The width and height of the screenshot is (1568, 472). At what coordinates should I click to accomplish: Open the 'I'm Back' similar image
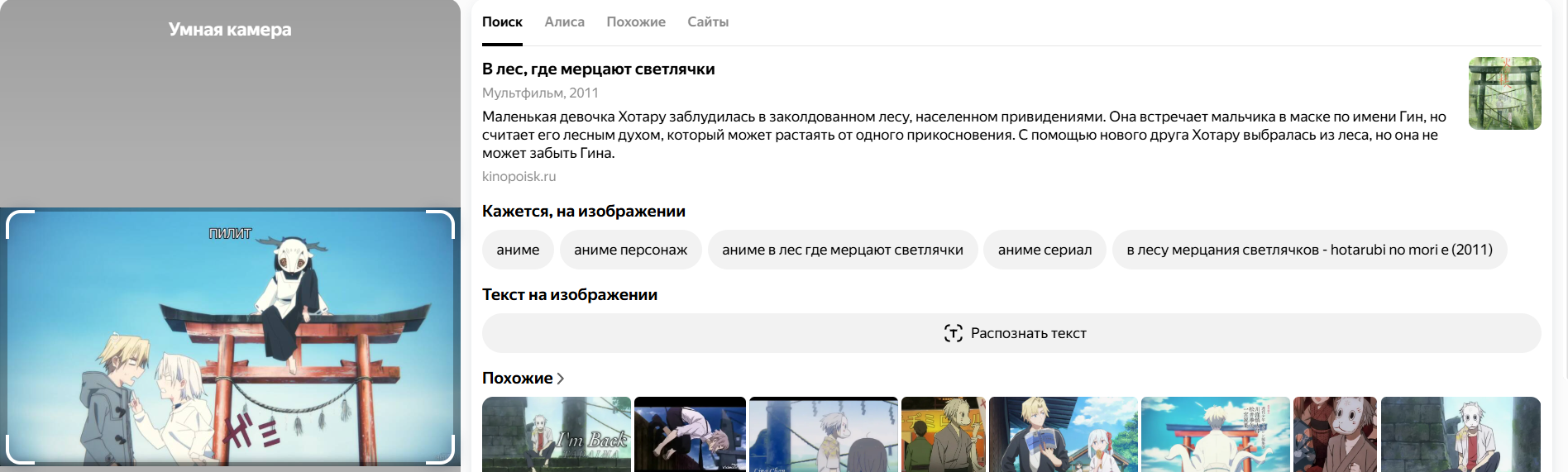pos(557,434)
